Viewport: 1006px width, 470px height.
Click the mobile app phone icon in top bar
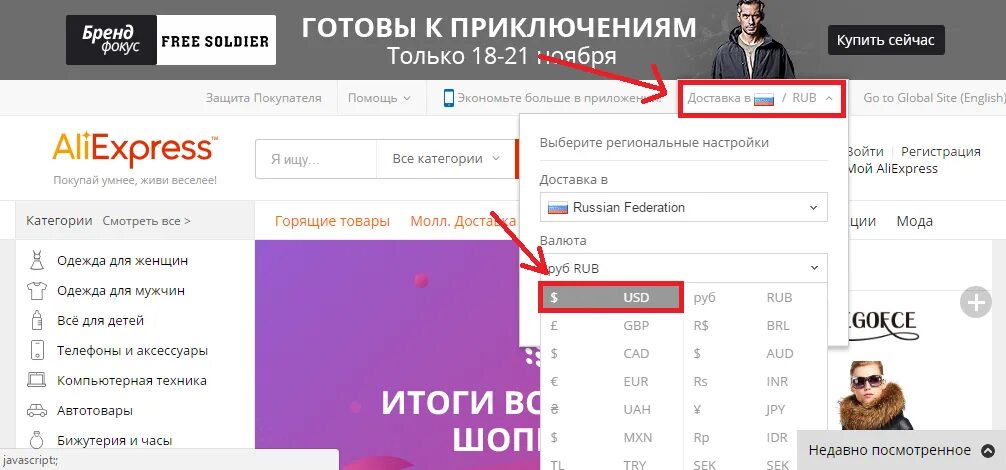coord(448,98)
